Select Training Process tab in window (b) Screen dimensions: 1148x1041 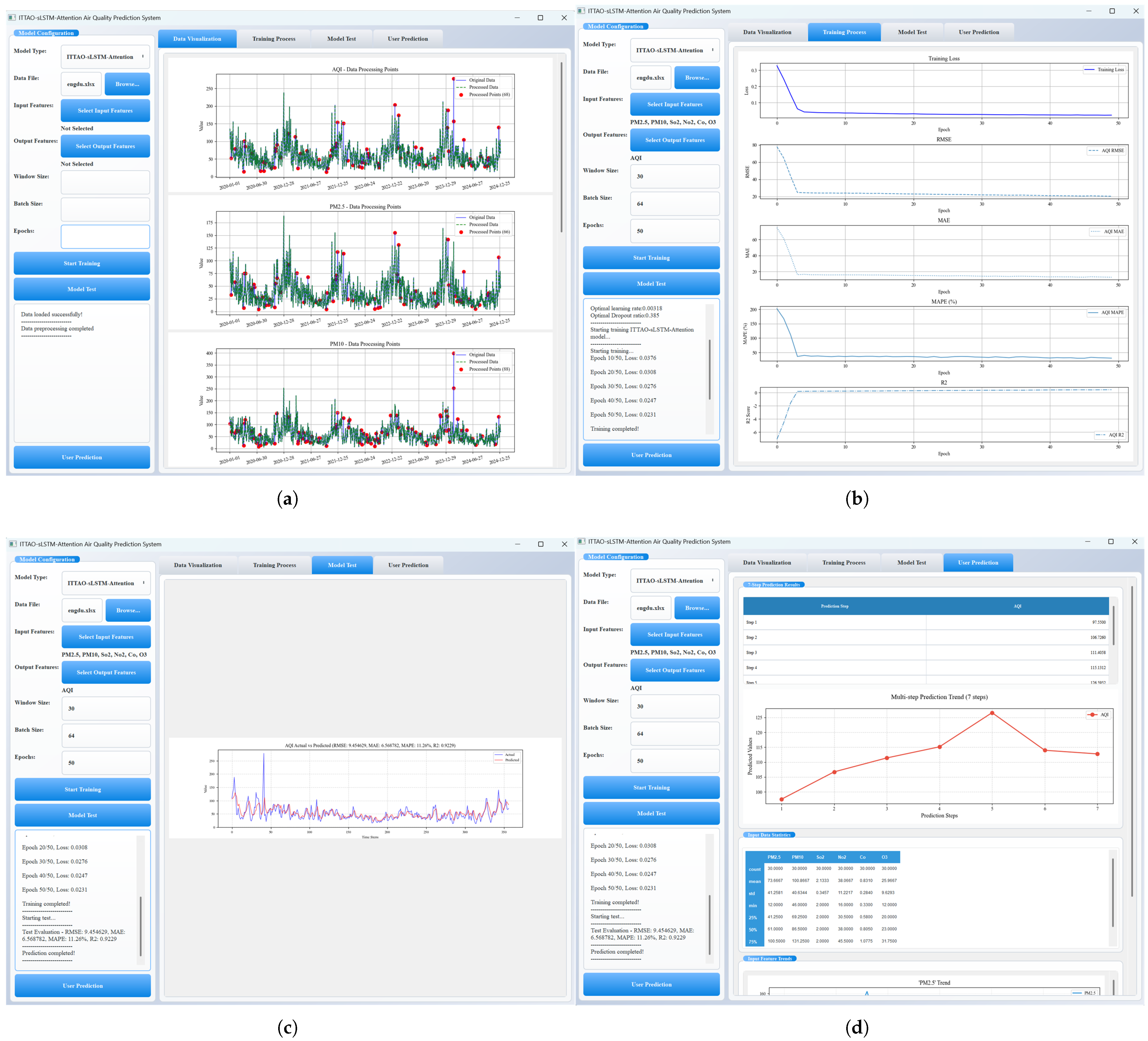pyautogui.click(x=844, y=32)
